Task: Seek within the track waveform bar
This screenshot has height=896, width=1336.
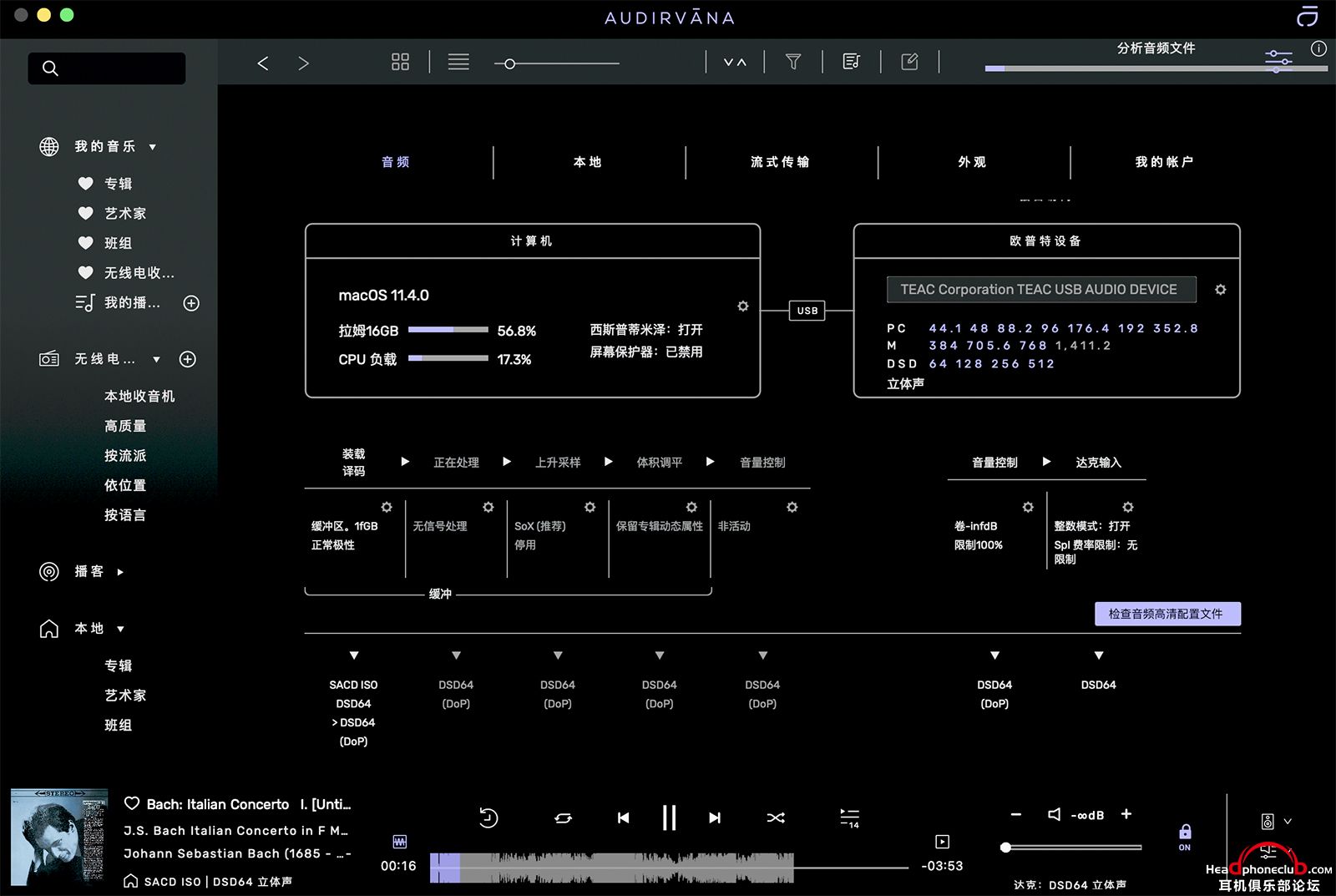Action: coord(669,868)
